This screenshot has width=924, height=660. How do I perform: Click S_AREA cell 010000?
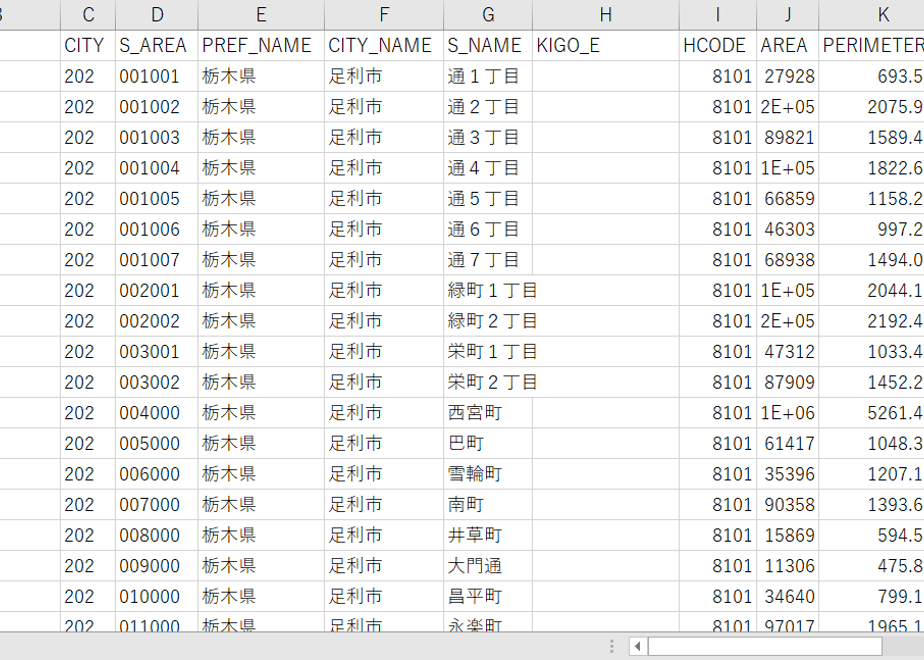(157, 597)
